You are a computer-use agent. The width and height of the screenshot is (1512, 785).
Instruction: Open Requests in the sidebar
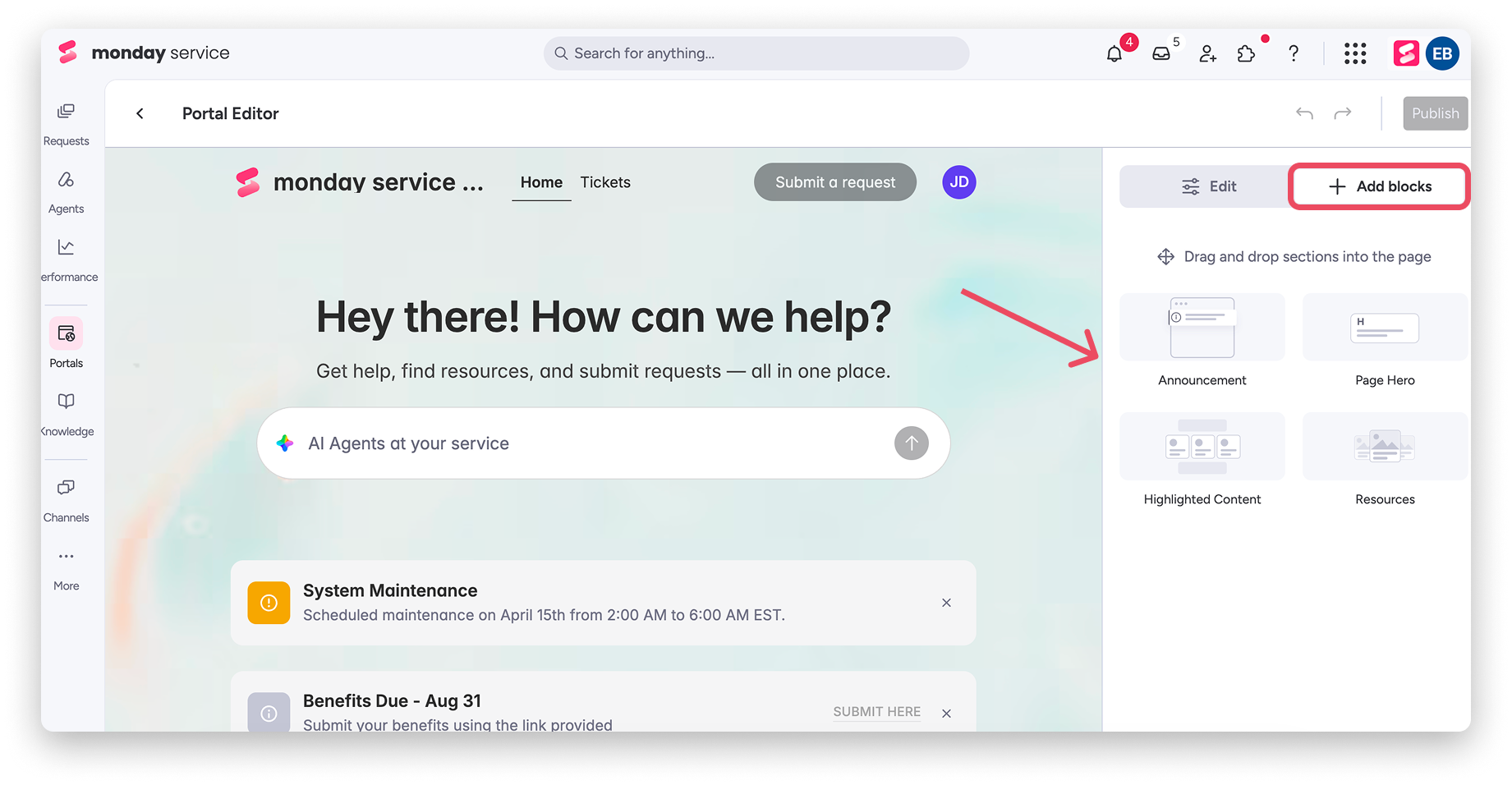[67, 124]
